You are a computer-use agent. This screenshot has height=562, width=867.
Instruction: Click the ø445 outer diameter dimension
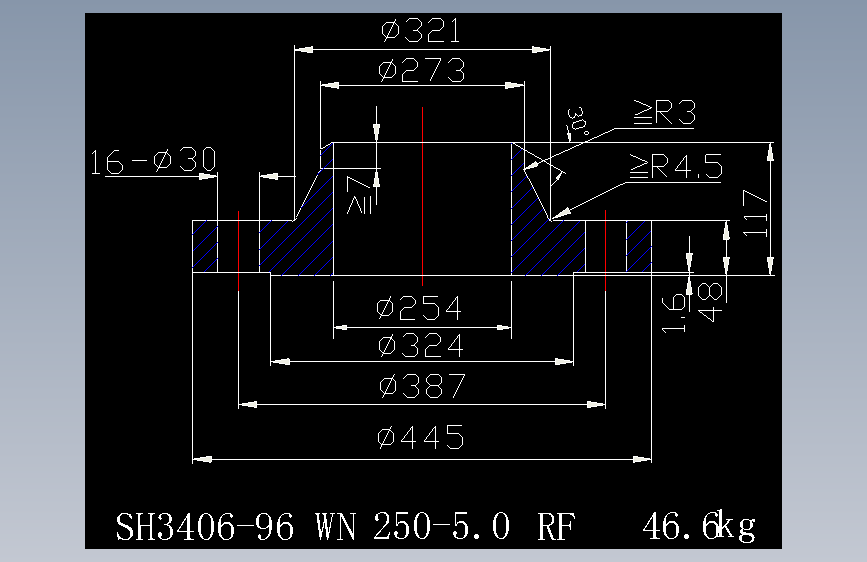[421, 438]
